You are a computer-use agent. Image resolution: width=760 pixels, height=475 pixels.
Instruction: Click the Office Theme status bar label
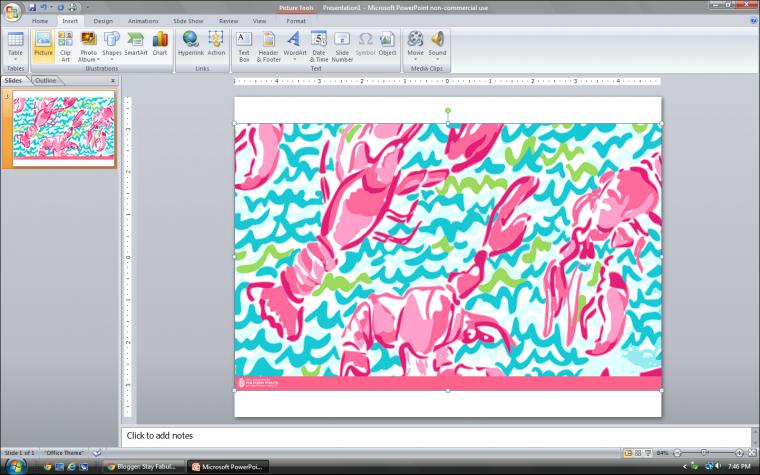pyautogui.click(x=64, y=453)
